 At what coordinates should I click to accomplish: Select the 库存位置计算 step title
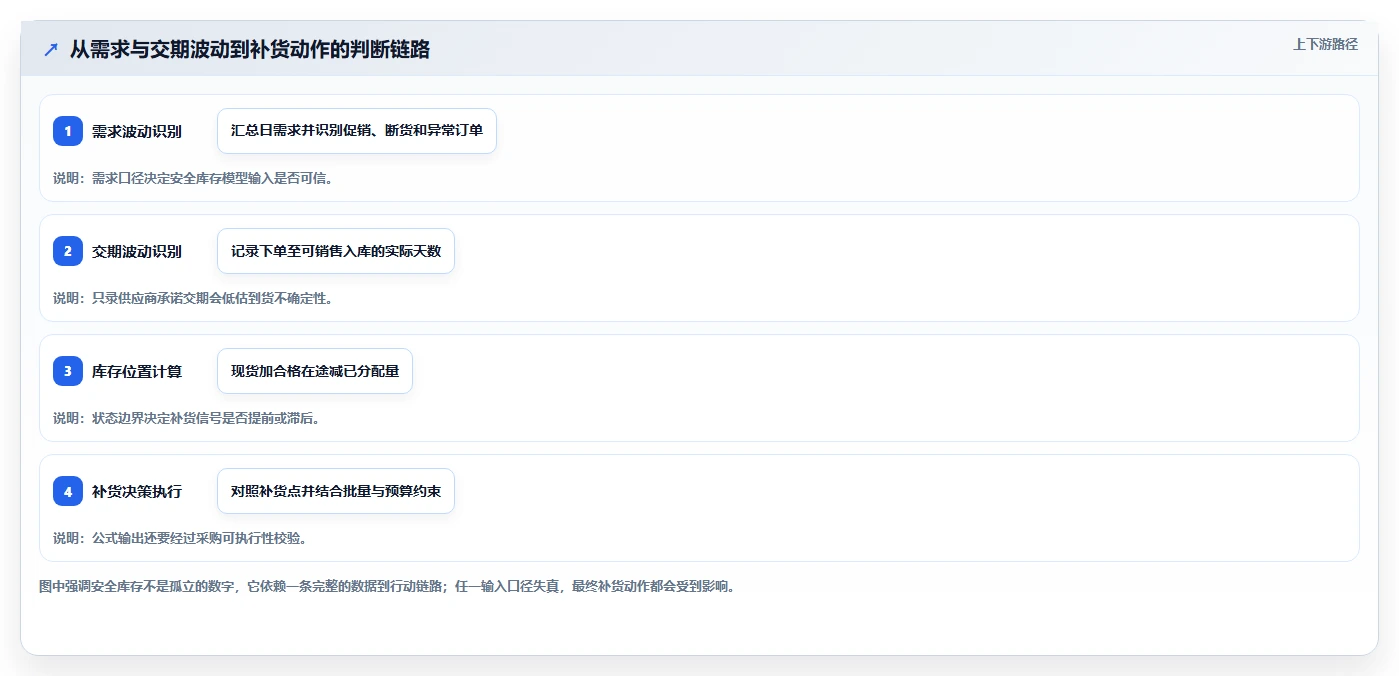[137, 371]
